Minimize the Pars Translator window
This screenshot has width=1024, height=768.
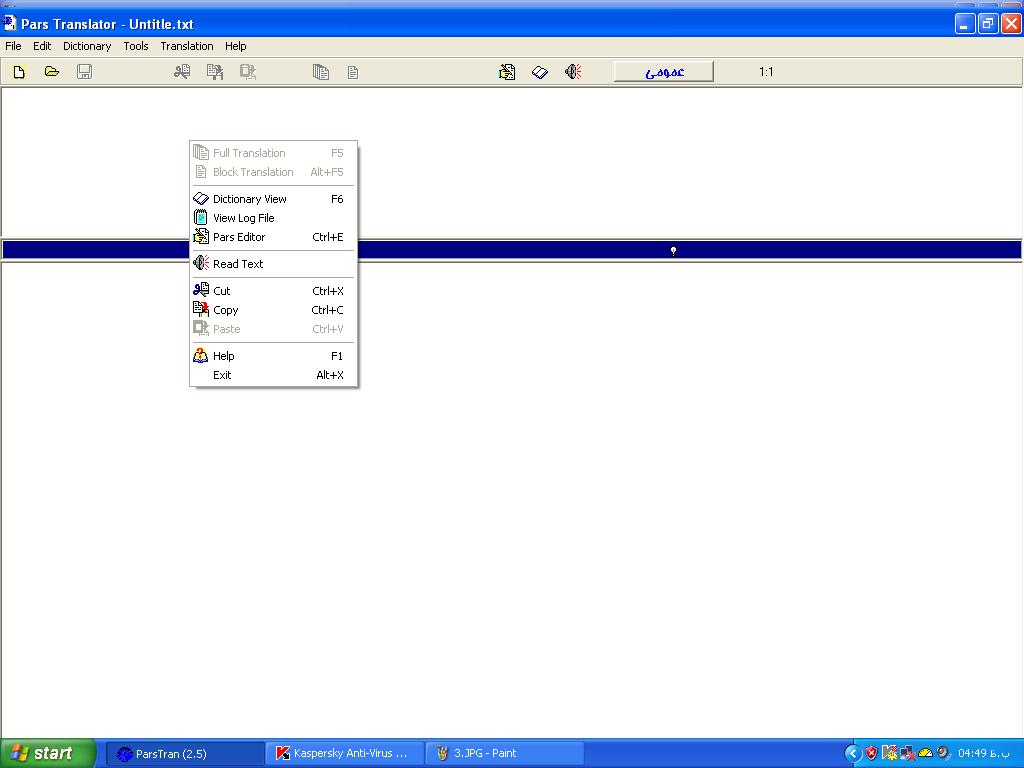[x=965, y=24]
